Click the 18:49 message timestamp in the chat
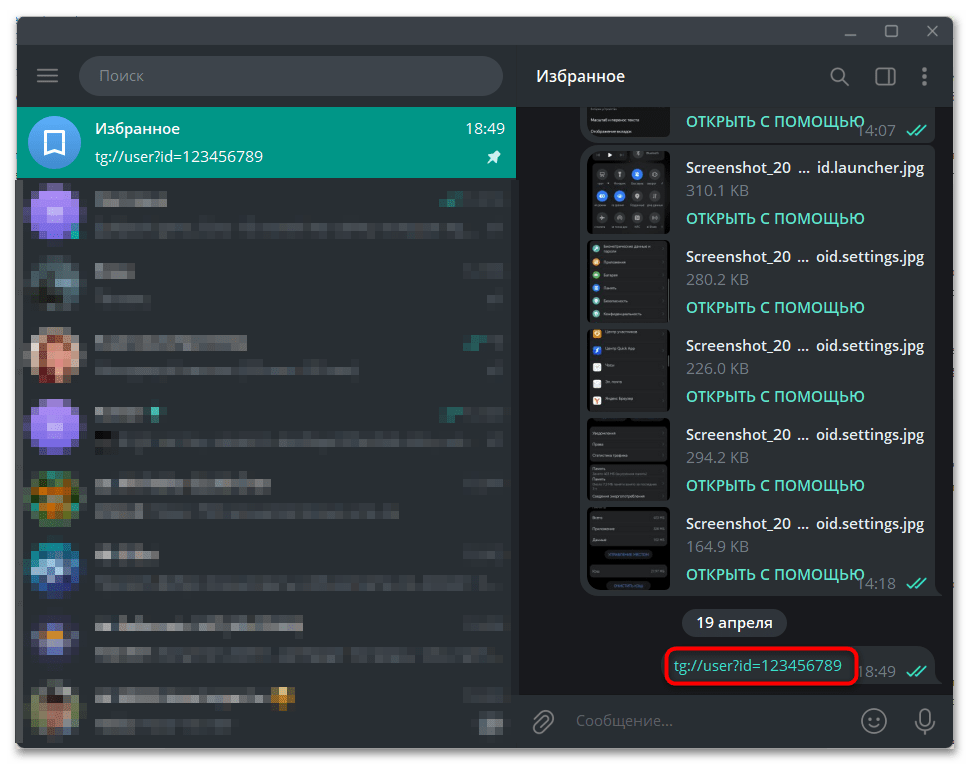Viewport: 970px width, 765px height. (x=877, y=672)
